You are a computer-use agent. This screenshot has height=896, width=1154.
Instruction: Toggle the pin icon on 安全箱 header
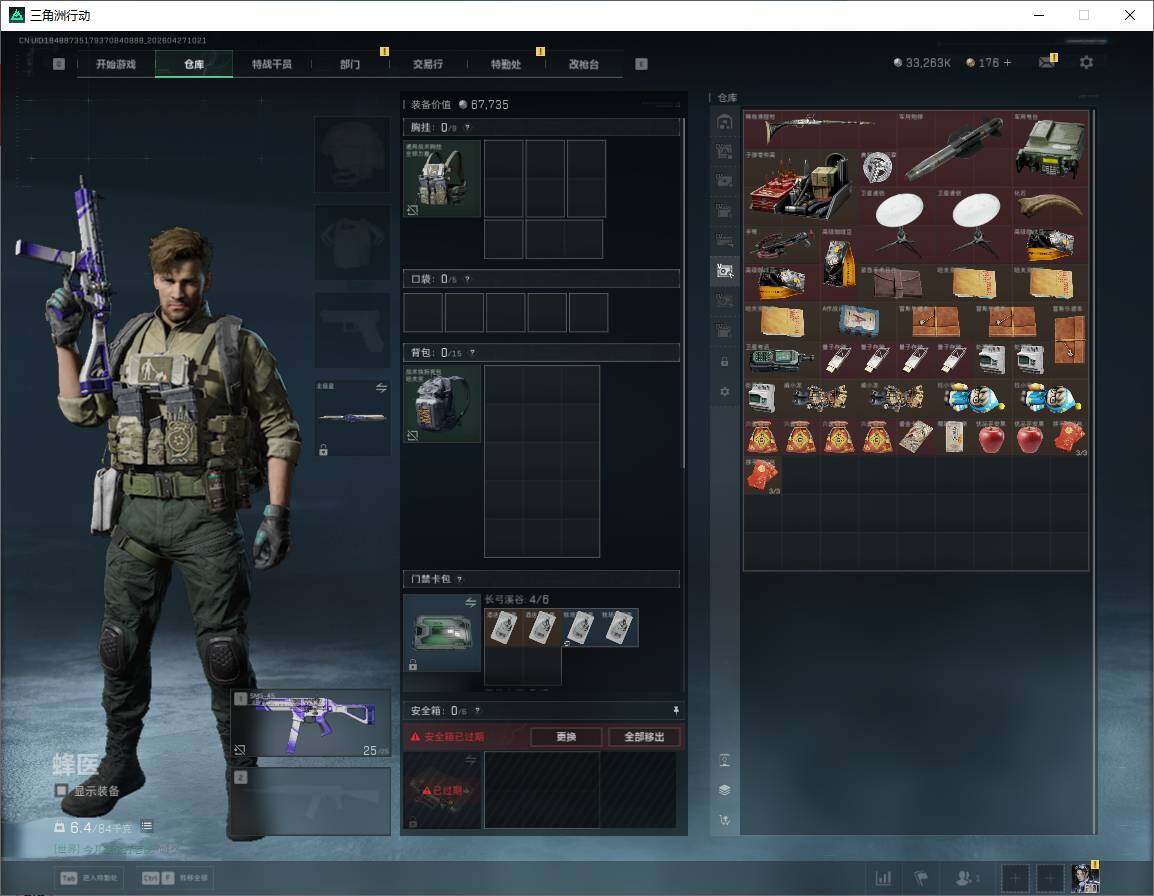[676, 710]
